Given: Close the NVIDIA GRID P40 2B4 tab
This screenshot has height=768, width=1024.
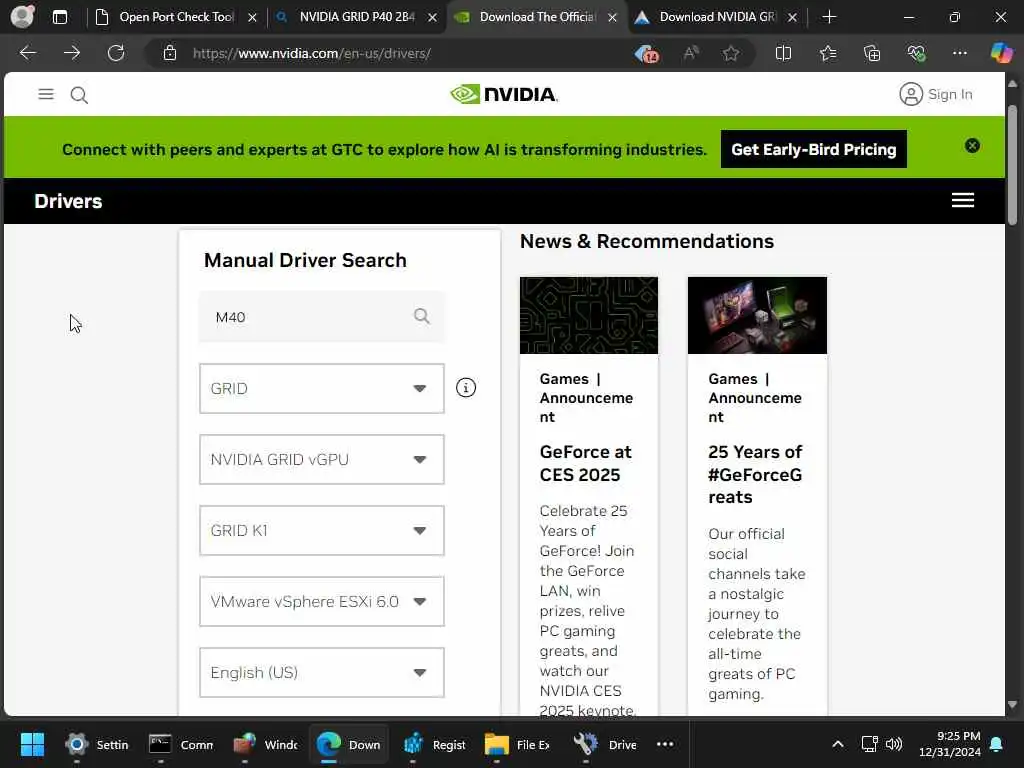Looking at the screenshot, I should pos(432,18).
